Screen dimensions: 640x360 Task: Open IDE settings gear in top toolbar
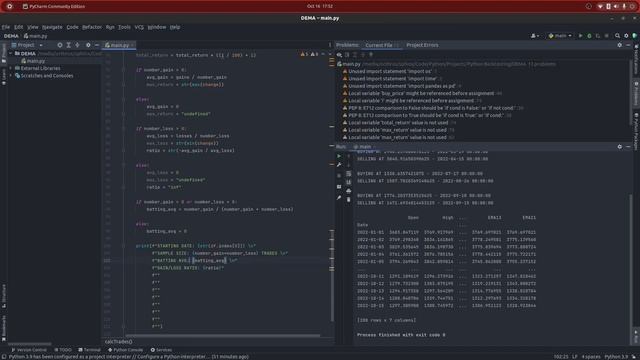(x=626, y=36)
